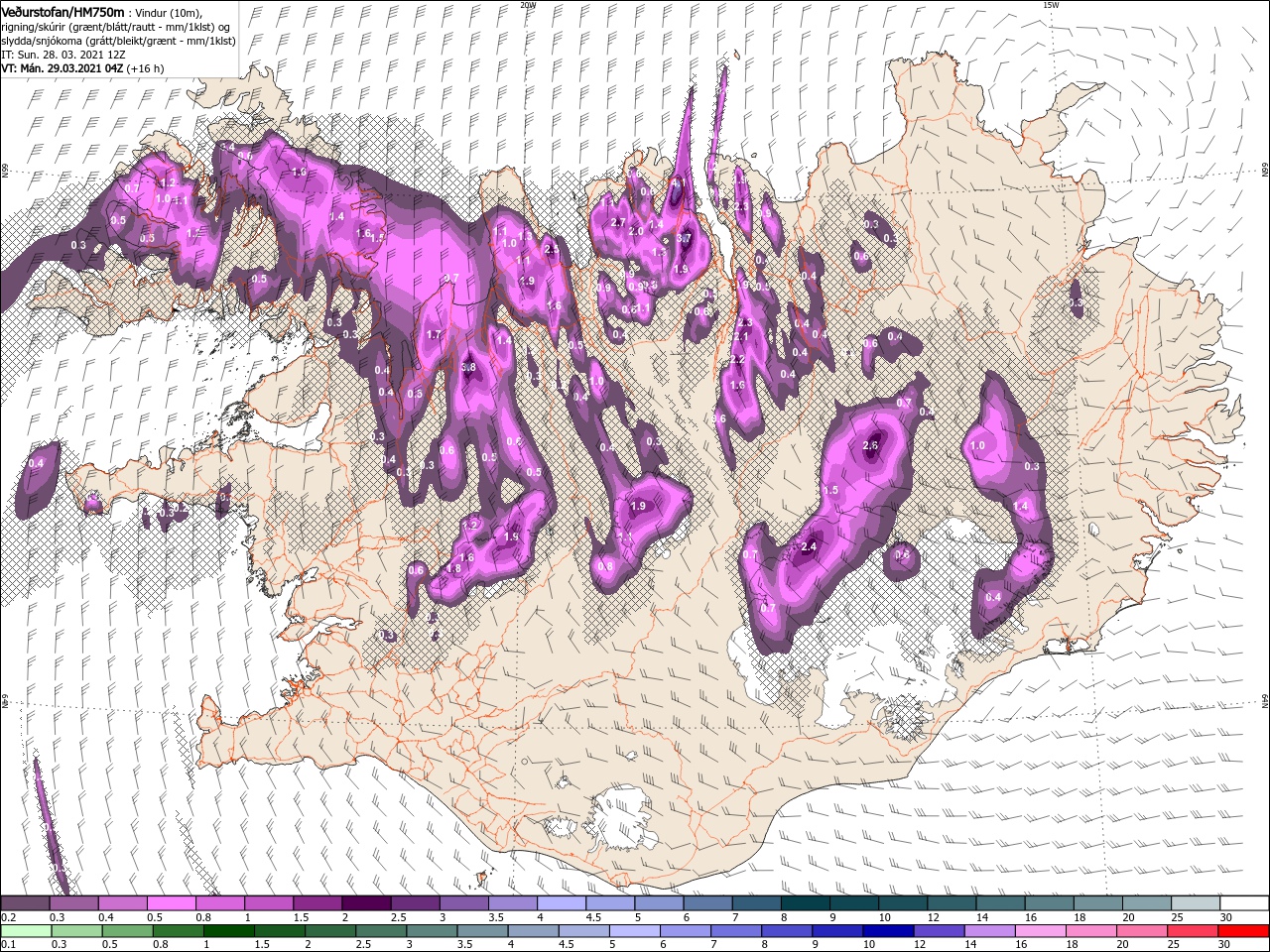Image resolution: width=1270 pixels, height=952 pixels.
Task: Click the 'VT: Mán. 29.03.2021 04Z' valid time
Action: tap(62, 68)
